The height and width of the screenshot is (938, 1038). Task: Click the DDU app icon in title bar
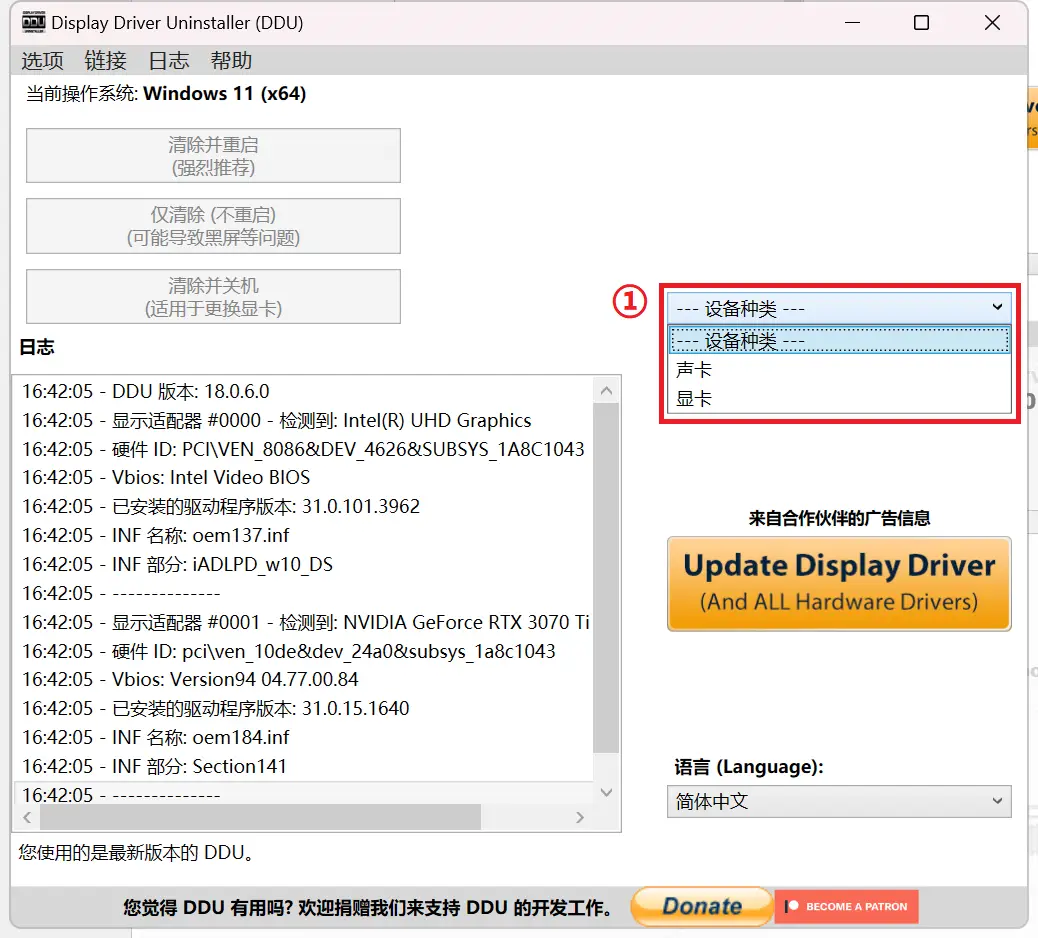click(33, 22)
